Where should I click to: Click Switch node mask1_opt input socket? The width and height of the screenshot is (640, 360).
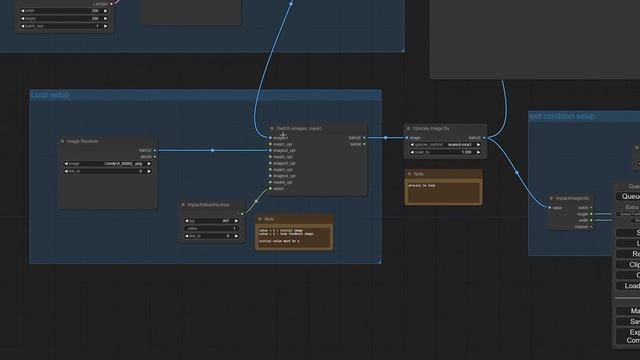[270, 144]
